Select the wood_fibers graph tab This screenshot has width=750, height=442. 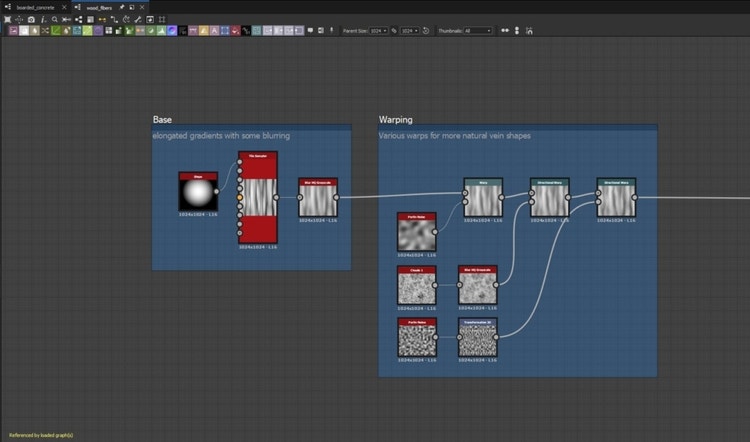coord(97,7)
